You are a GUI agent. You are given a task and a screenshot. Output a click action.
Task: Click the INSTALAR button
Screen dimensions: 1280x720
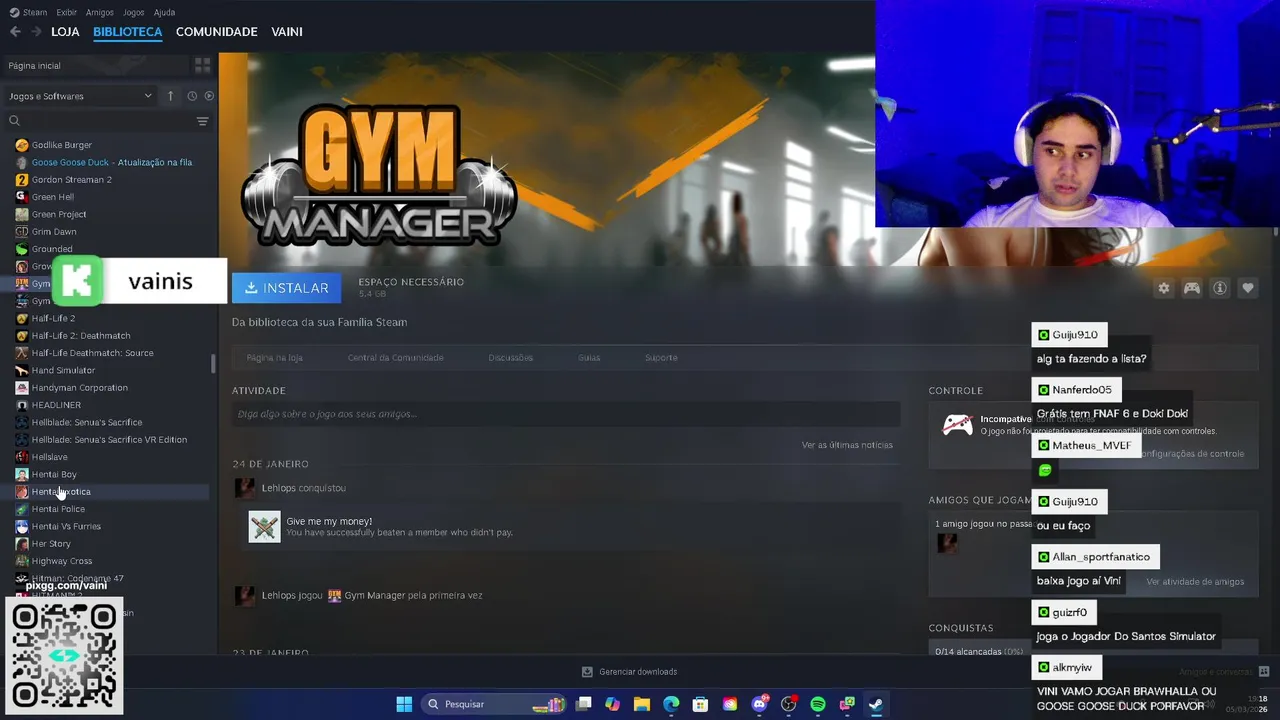click(287, 288)
